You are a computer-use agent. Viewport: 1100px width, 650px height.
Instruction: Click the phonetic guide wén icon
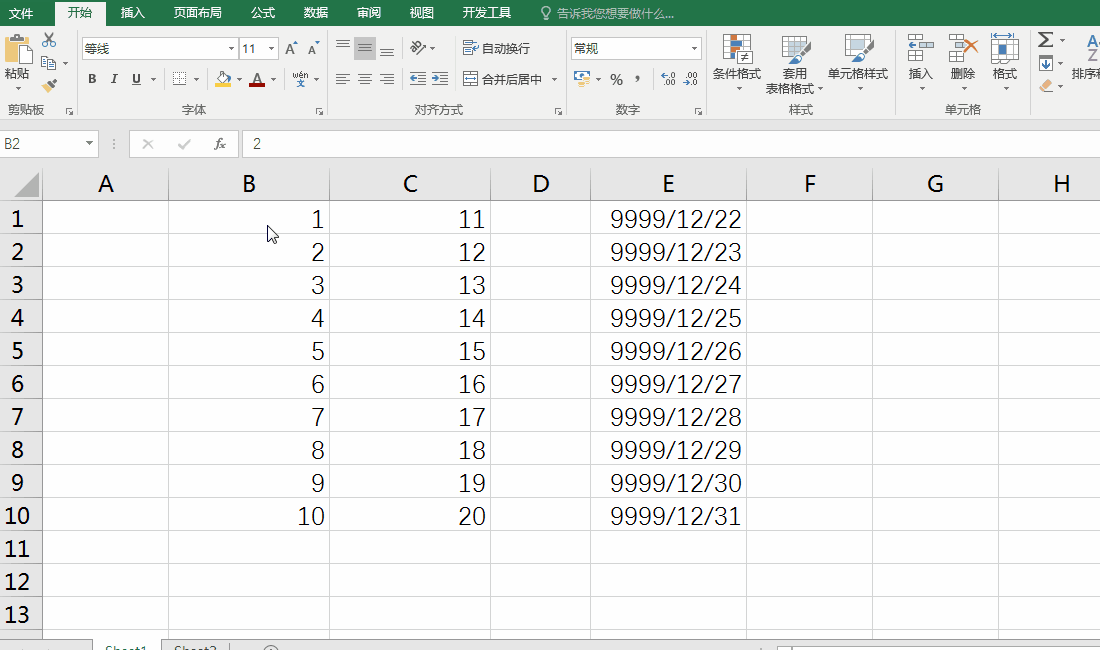click(300, 79)
